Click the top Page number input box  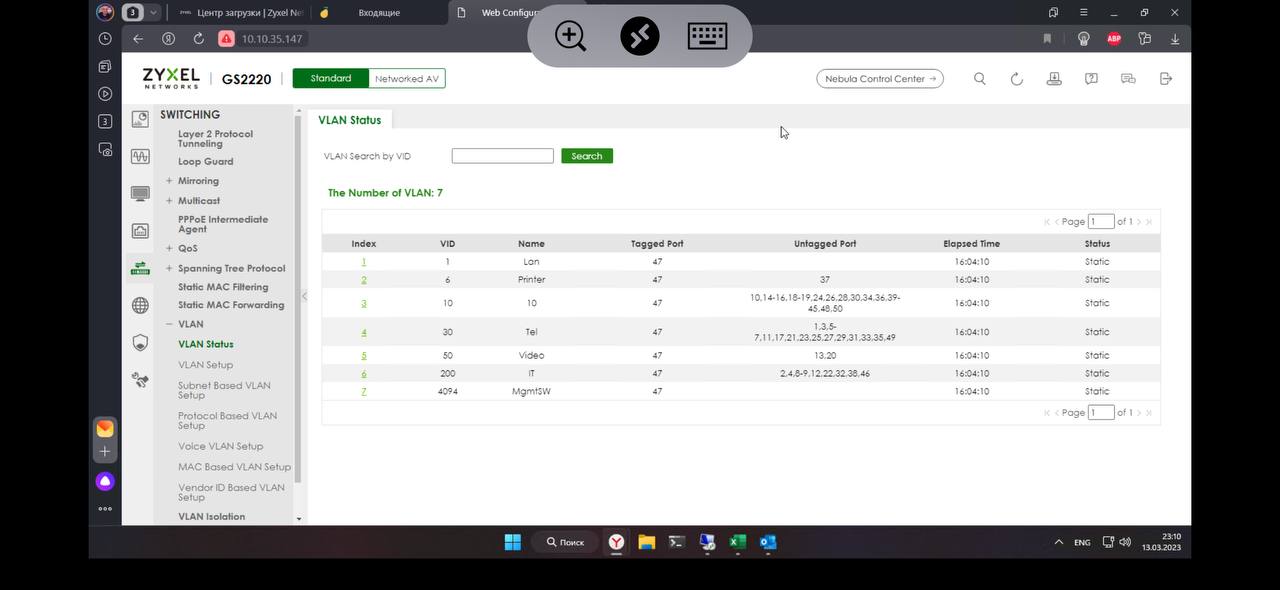click(1101, 221)
